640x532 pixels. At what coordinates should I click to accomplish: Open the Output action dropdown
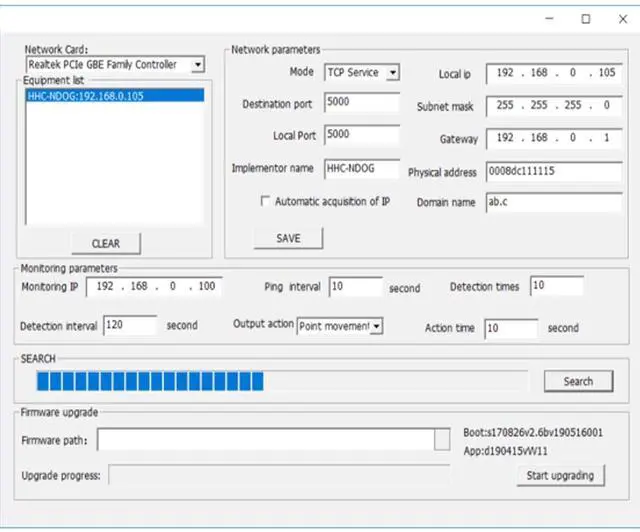tap(376, 326)
